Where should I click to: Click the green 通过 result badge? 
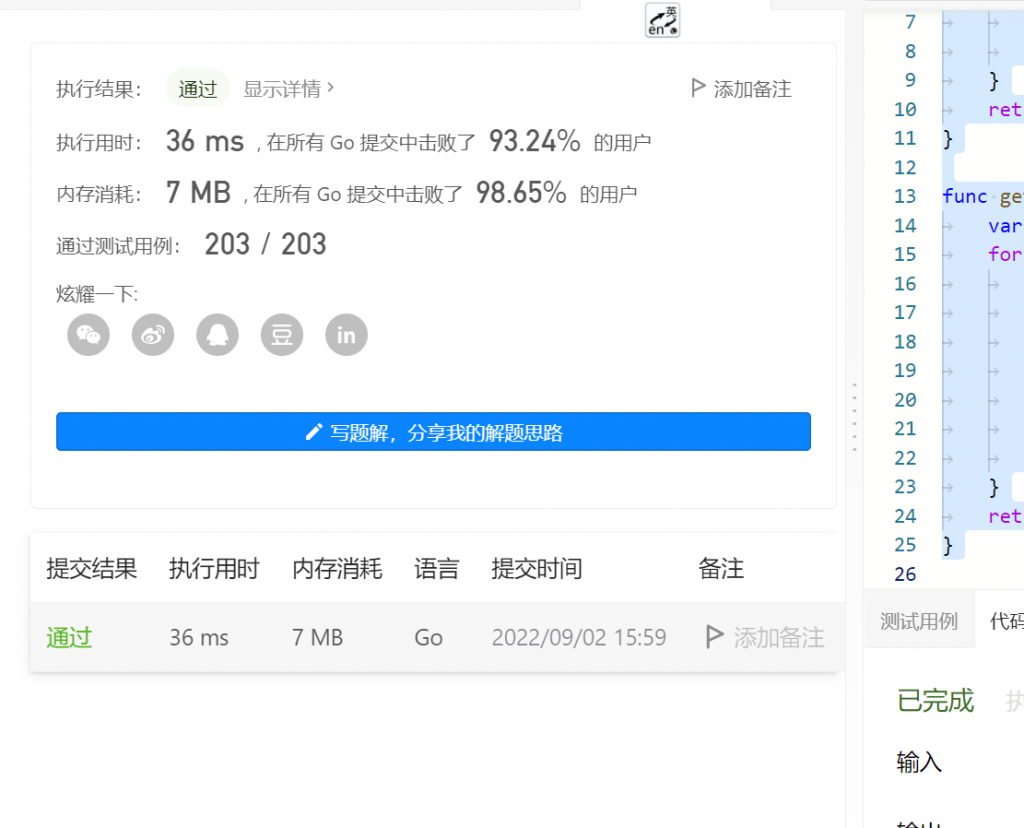pos(197,88)
